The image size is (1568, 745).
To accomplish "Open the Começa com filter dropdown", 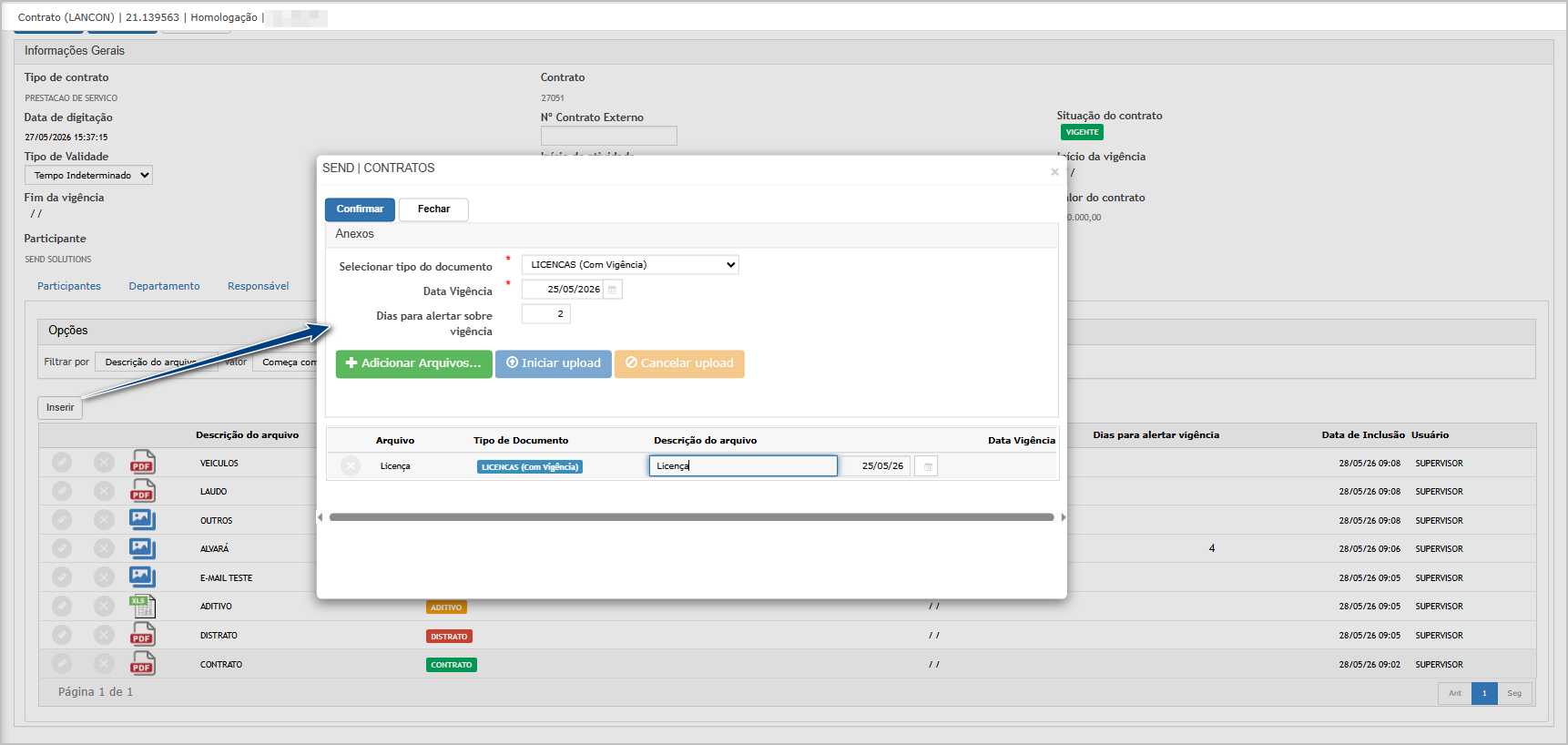I will tap(287, 362).
